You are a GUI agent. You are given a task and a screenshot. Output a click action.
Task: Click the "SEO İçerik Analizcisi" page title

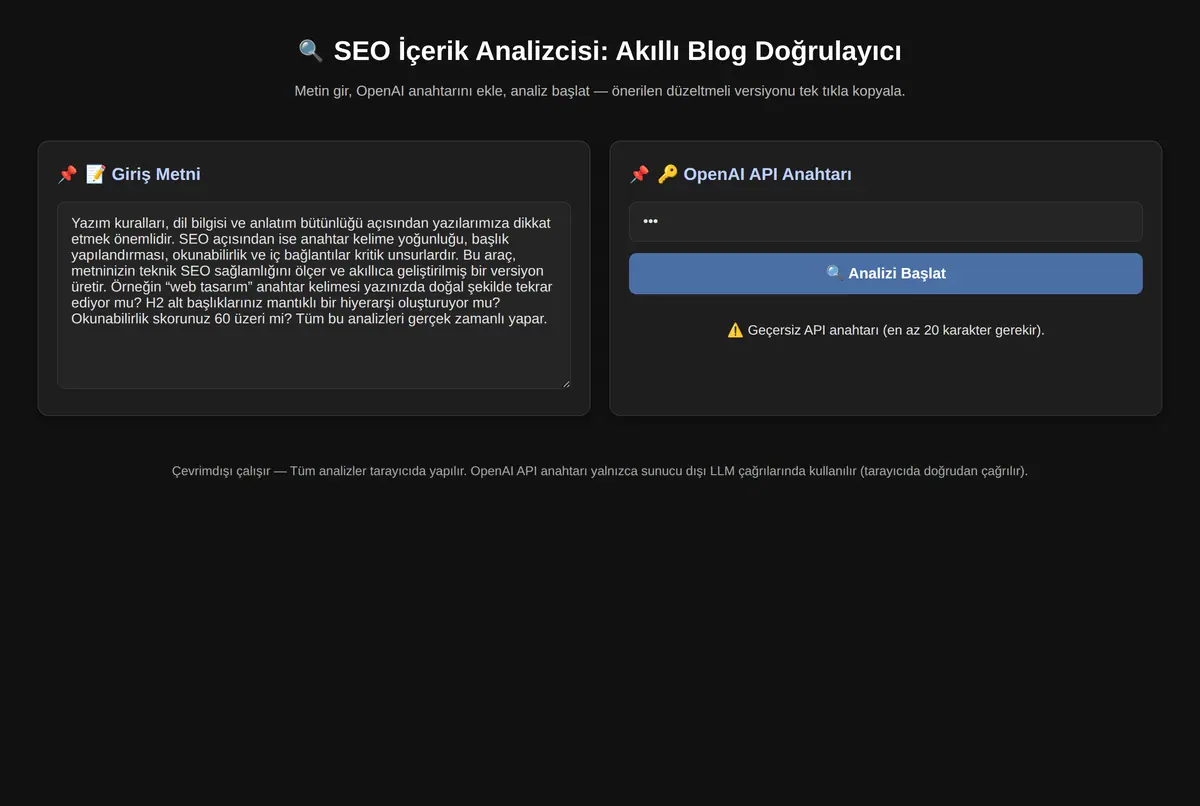click(600, 51)
